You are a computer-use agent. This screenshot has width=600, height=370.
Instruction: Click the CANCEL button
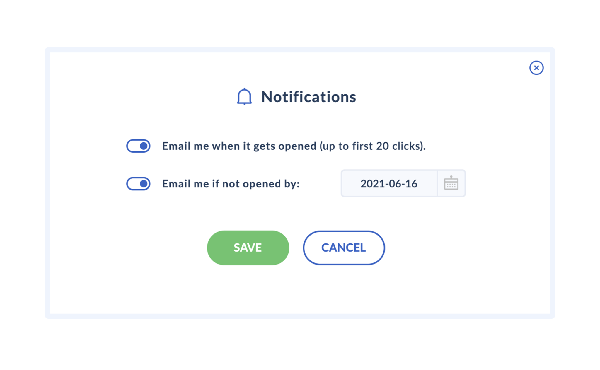tap(344, 248)
